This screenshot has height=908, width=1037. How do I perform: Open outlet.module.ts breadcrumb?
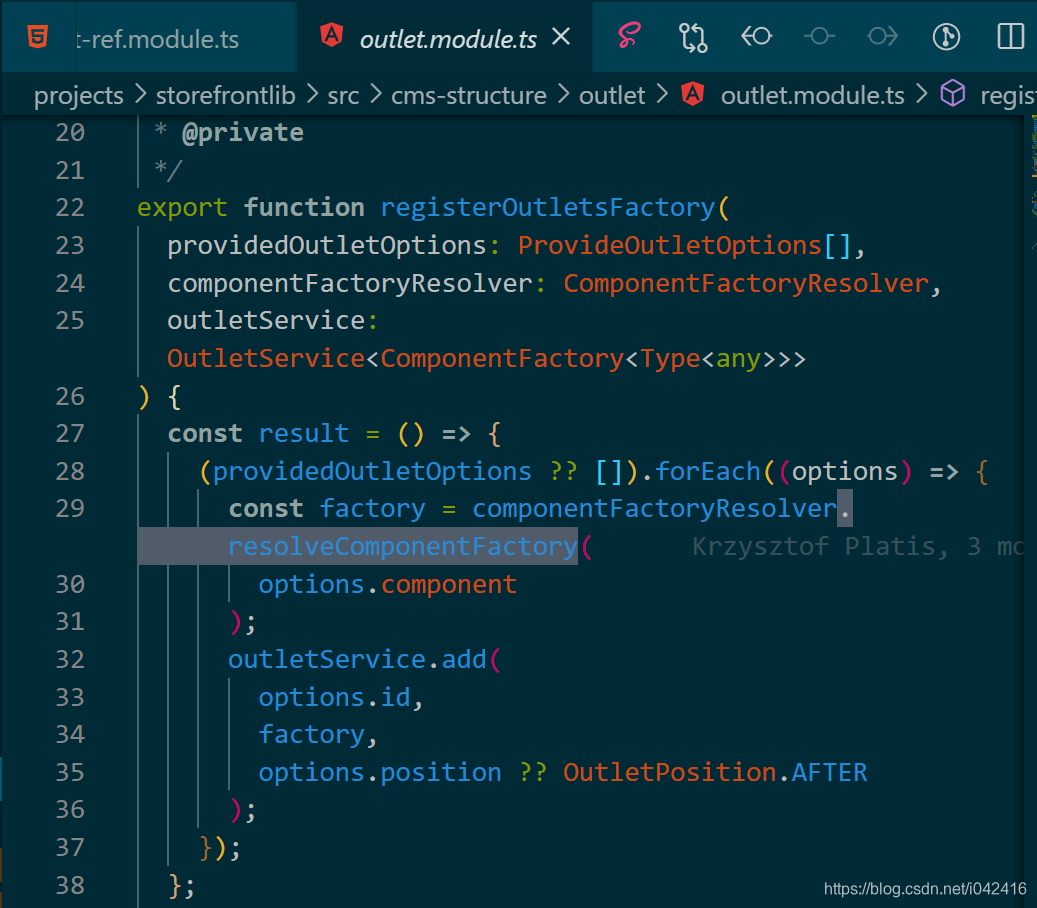click(x=812, y=96)
